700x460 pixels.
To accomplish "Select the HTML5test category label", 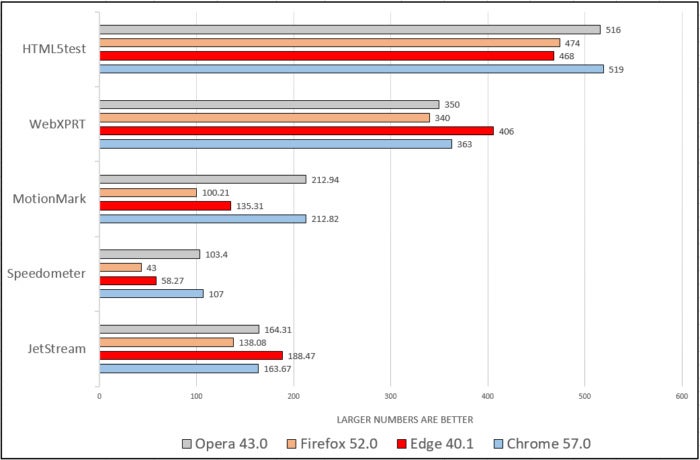I will (54, 49).
